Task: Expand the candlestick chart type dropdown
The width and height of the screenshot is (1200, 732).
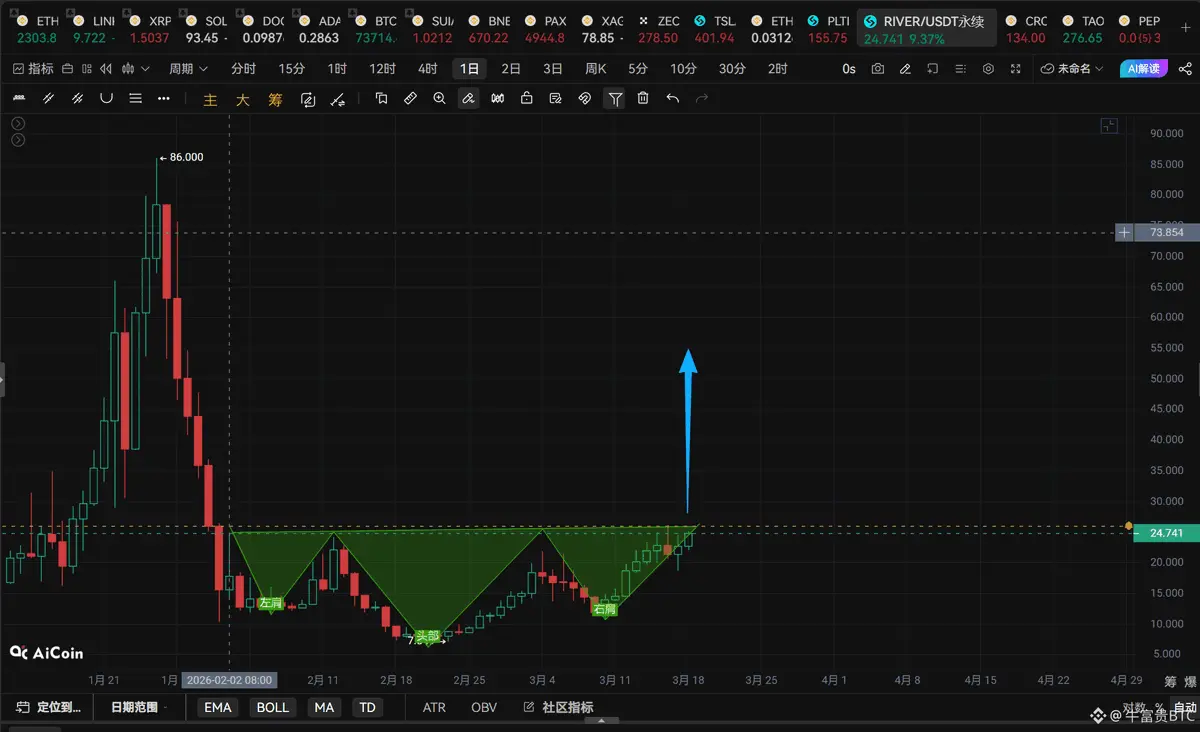Action: [145, 69]
